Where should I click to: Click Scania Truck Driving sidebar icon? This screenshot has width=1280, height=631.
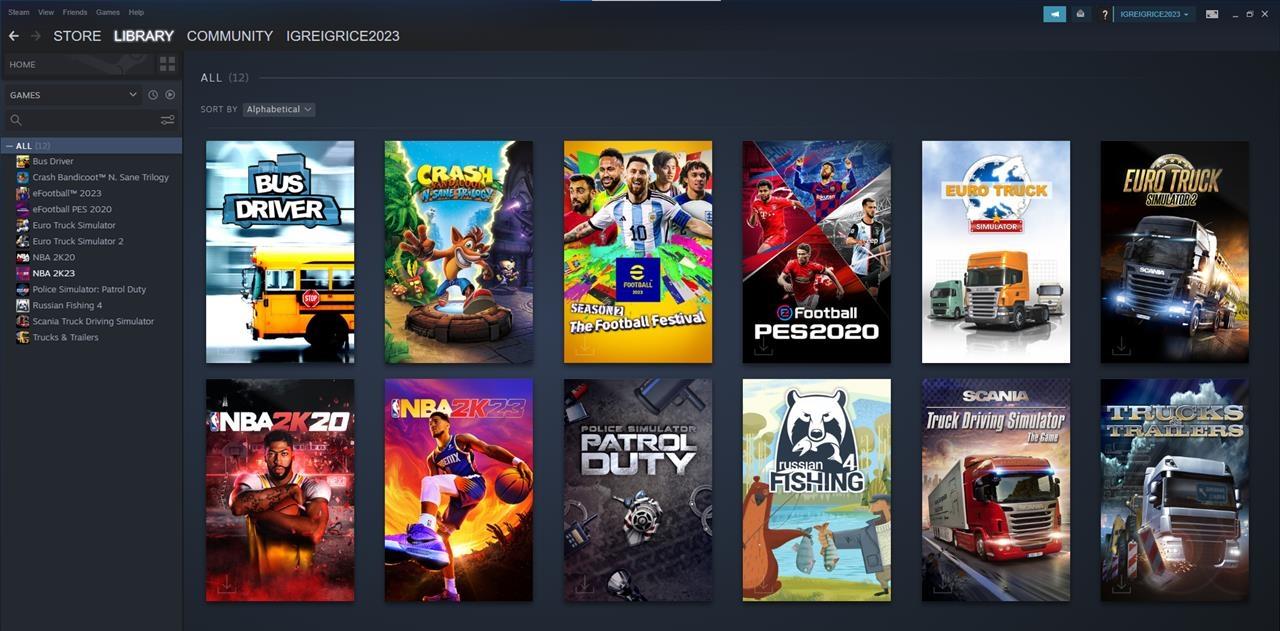(23, 321)
